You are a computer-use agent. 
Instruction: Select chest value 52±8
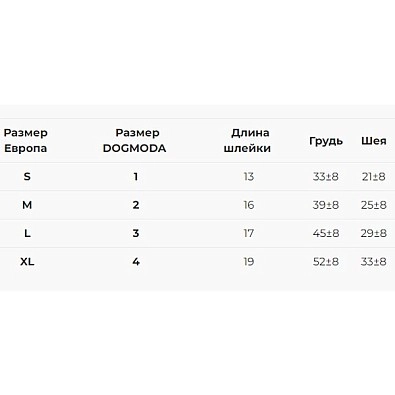pos(326,262)
